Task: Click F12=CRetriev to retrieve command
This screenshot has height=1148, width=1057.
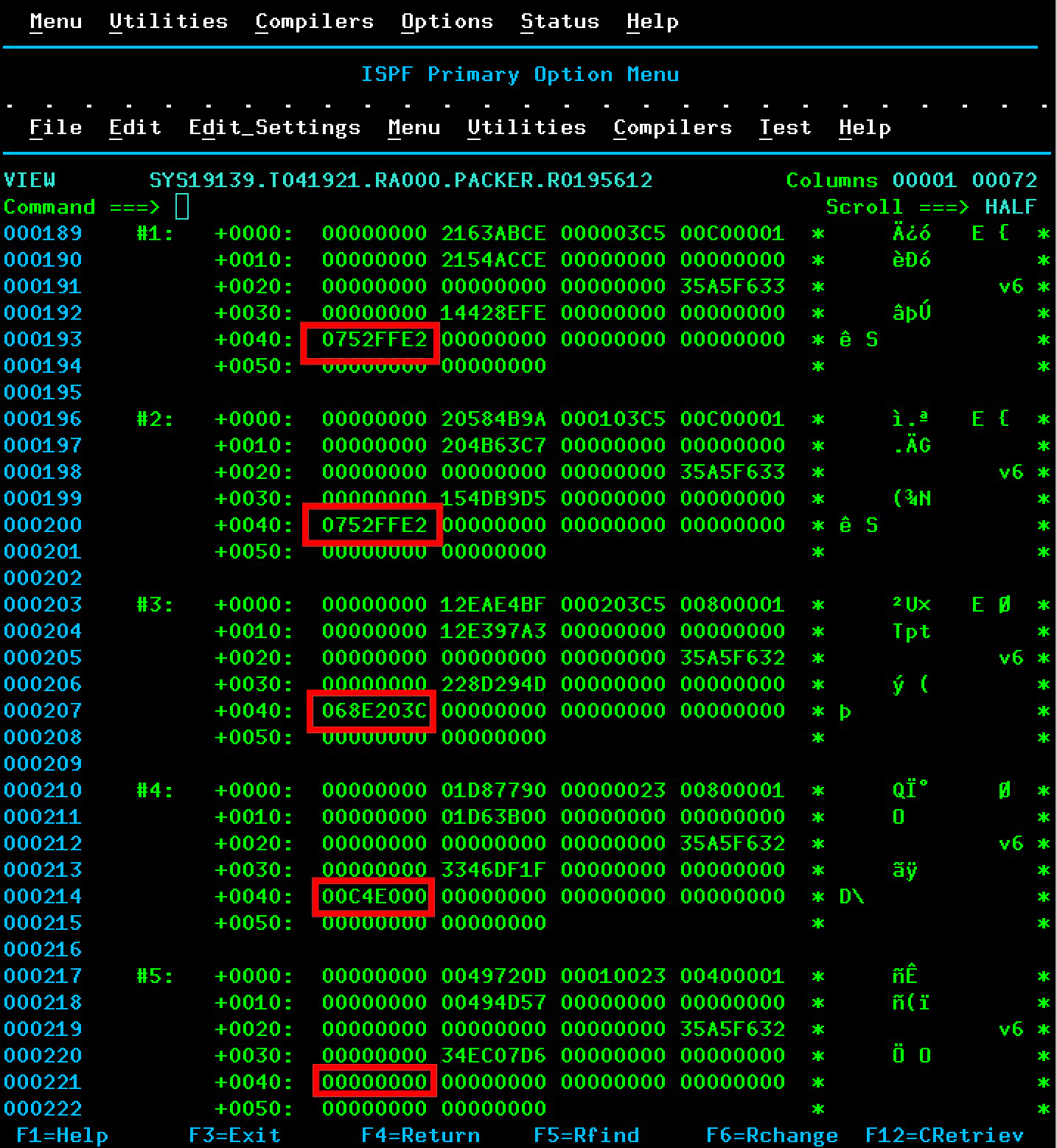Action: [x=944, y=1135]
